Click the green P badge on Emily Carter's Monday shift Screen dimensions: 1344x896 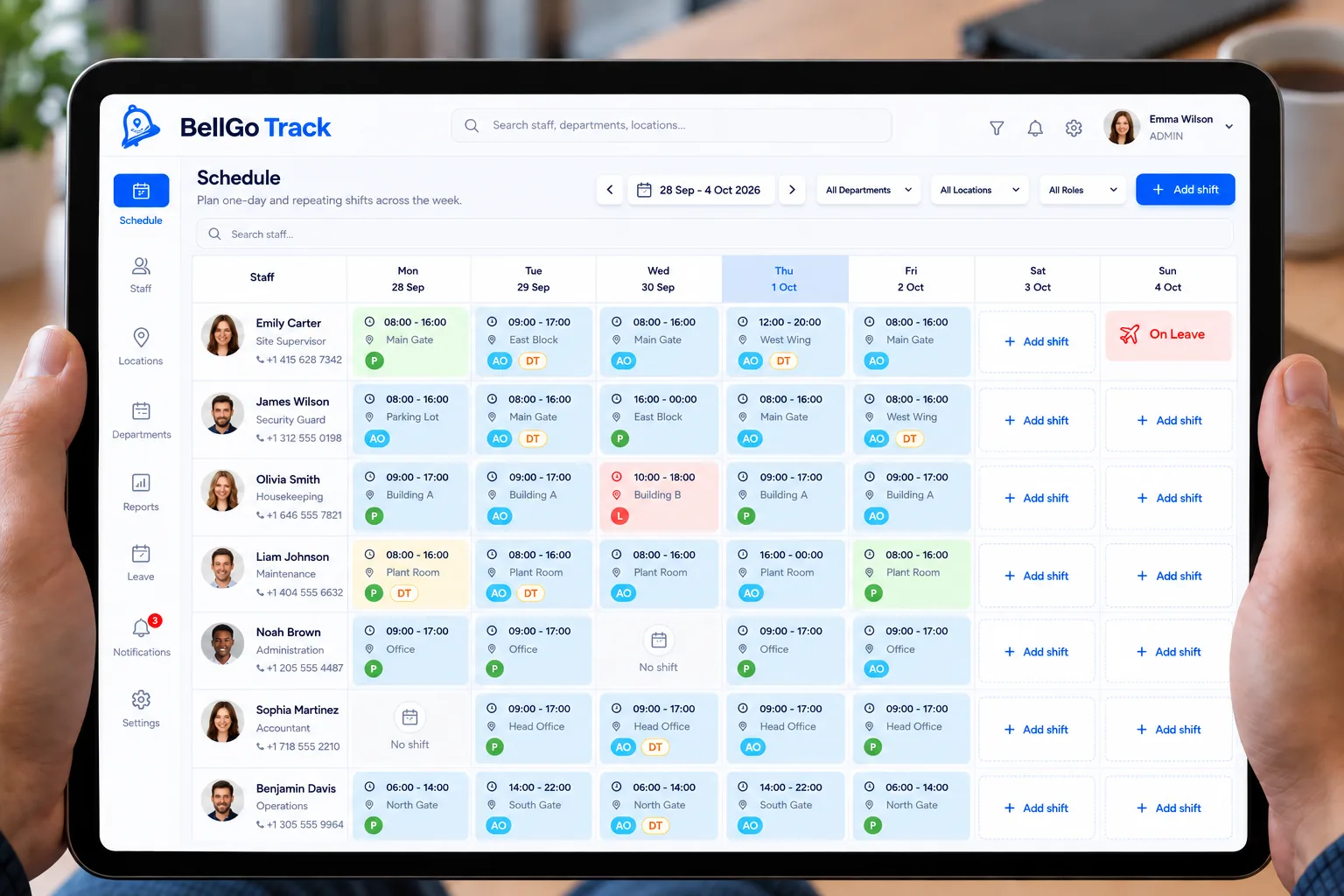tap(374, 360)
